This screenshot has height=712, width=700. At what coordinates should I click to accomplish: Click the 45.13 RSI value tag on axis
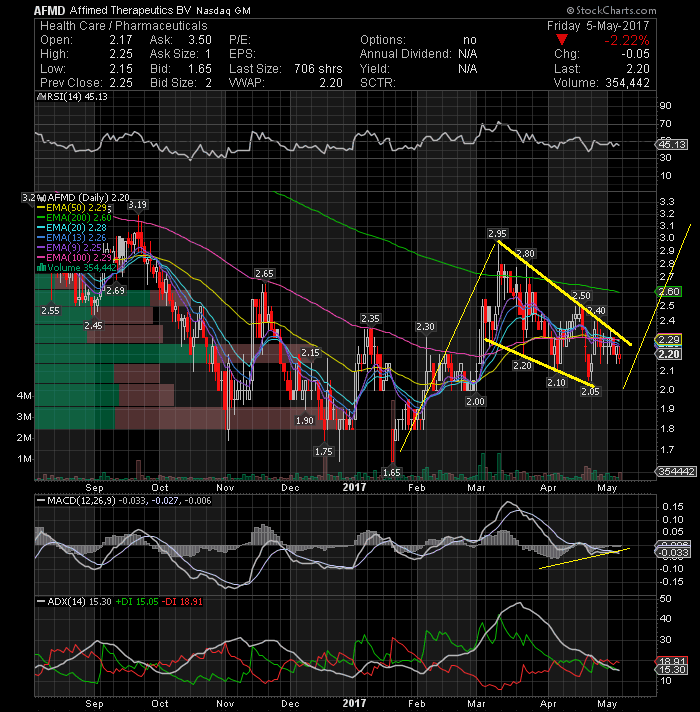pyautogui.click(x=672, y=145)
